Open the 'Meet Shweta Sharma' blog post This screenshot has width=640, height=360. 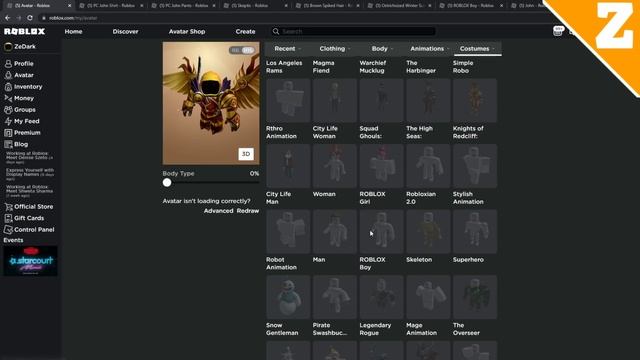pos(30,191)
